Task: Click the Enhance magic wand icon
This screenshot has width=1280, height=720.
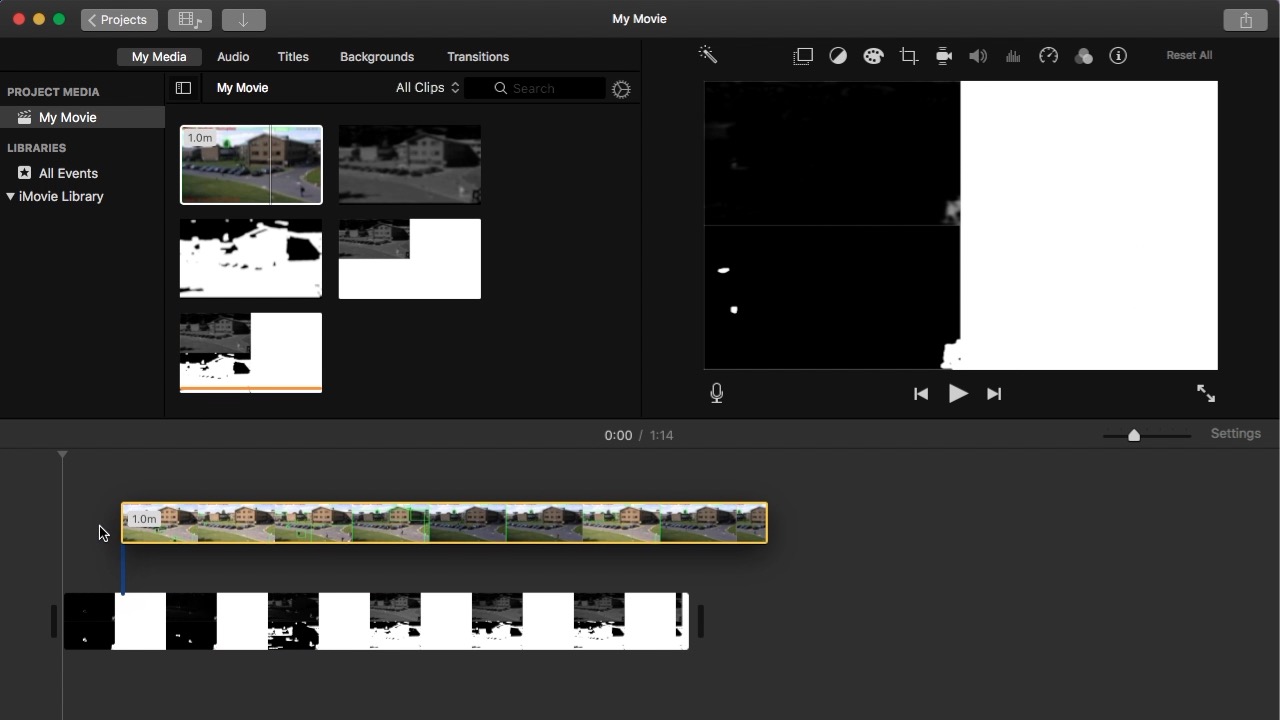Action: [x=708, y=55]
